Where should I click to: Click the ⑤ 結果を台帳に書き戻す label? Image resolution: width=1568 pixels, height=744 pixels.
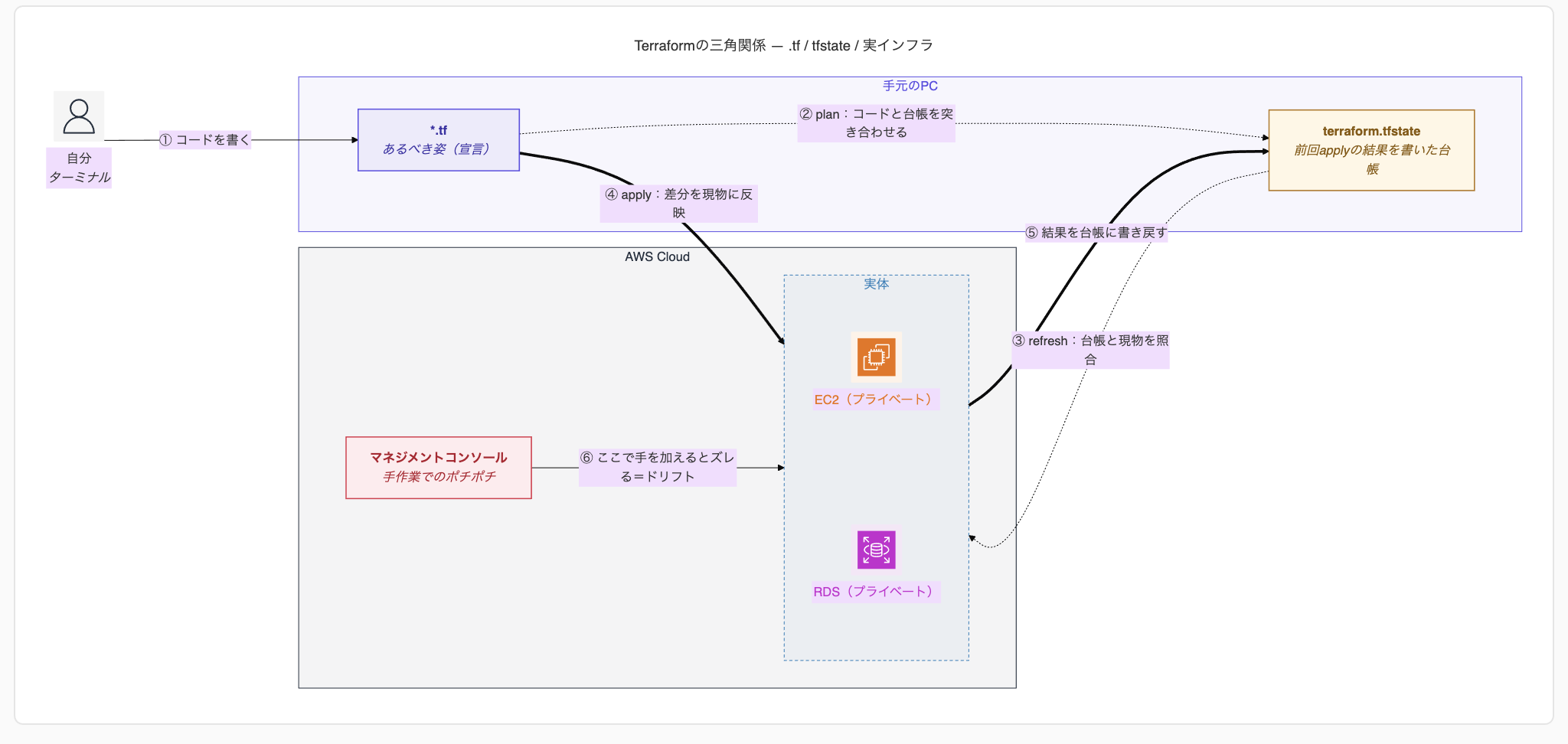click(1096, 233)
